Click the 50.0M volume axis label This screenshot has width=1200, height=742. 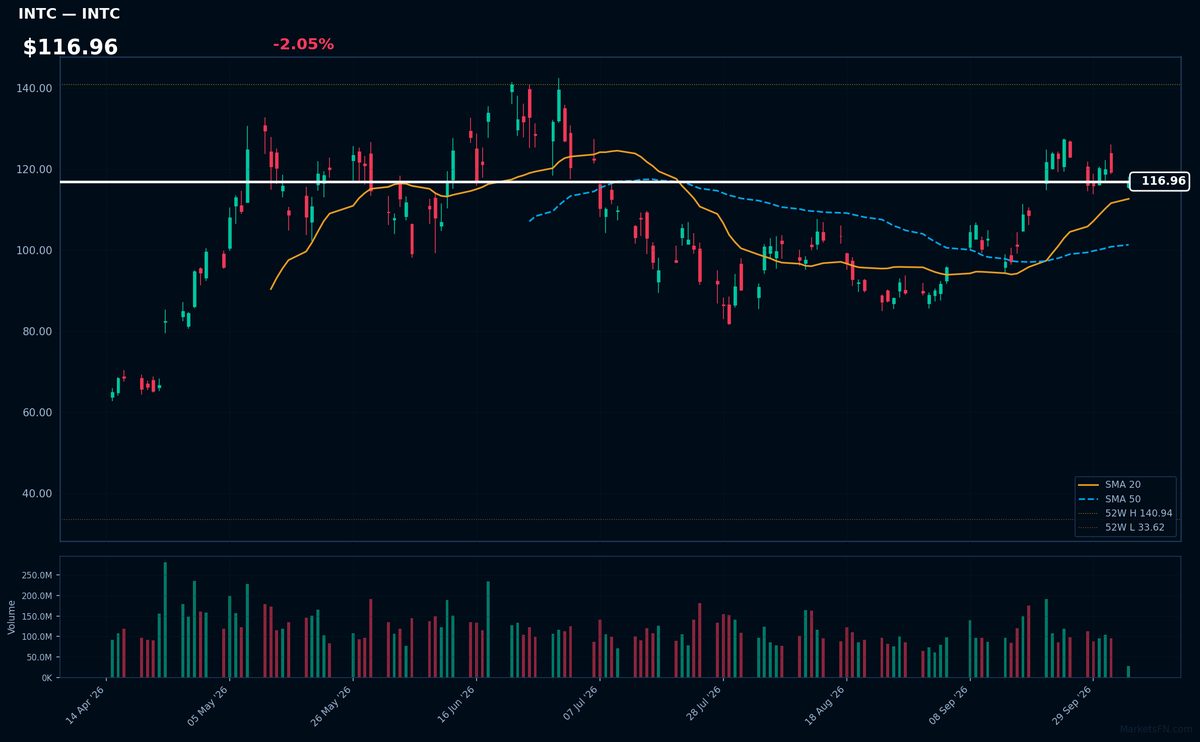pos(40,657)
